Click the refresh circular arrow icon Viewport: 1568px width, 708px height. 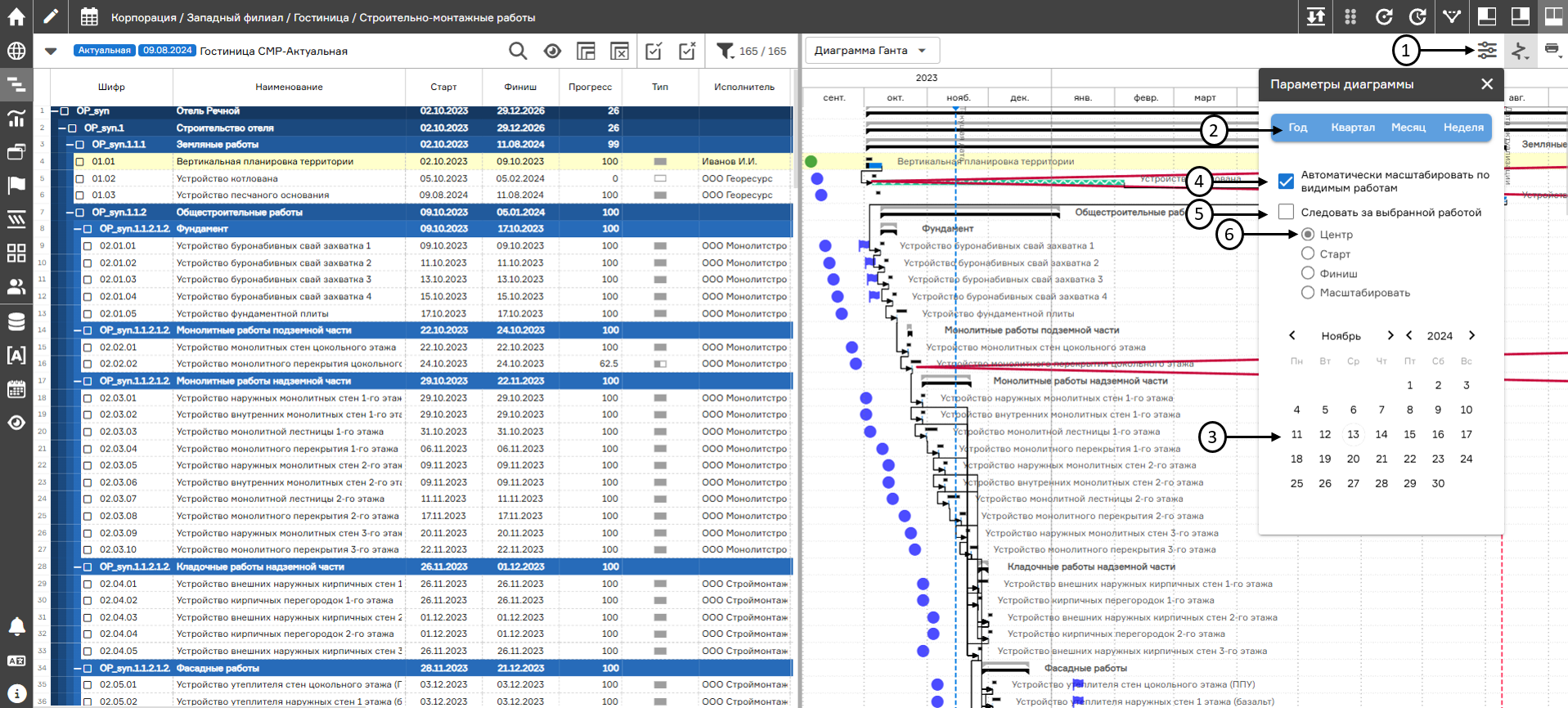coord(1384,16)
